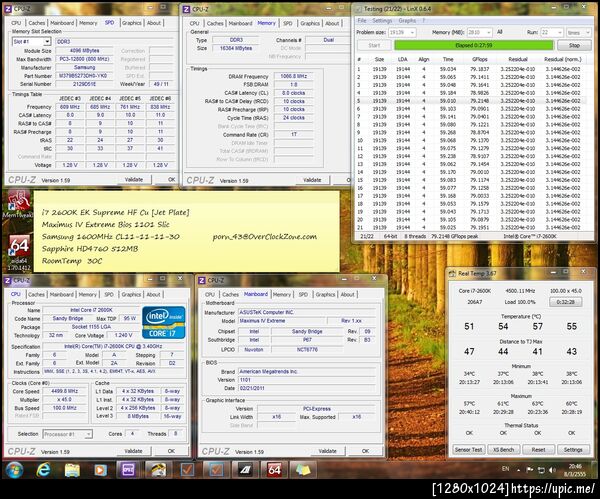The height and width of the screenshot is (499, 600).
Task: Select Graphics tab in CPU-Z Memory window
Action: 310,23
